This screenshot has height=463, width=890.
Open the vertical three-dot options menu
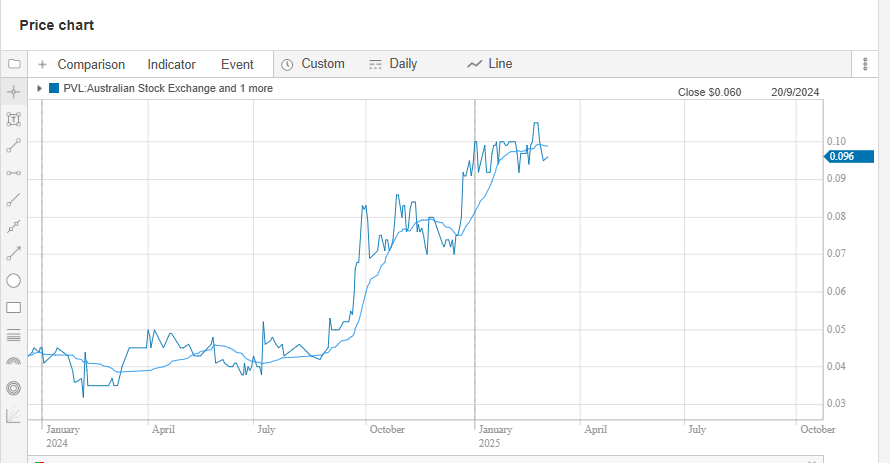click(865, 64)
